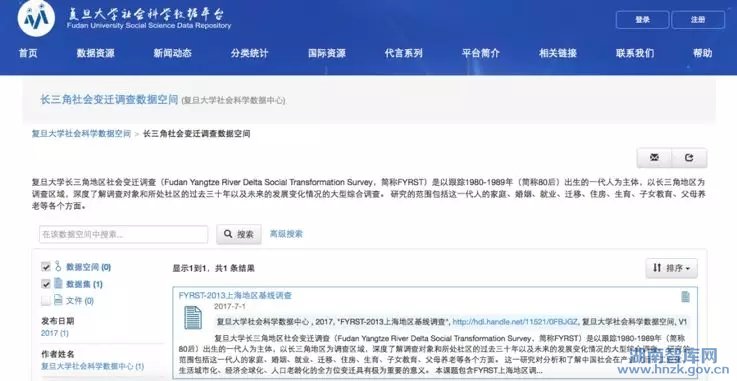Open the 新闻动态 menu item
Image resolution: width=737 pixels, height=381 pixels.
click(x=172, y=53)
